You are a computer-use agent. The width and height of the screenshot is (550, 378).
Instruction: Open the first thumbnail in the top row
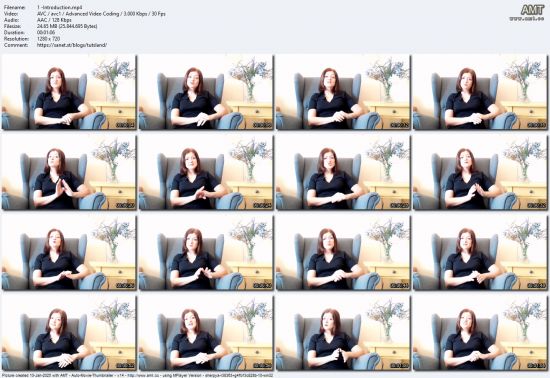(69, 92)
